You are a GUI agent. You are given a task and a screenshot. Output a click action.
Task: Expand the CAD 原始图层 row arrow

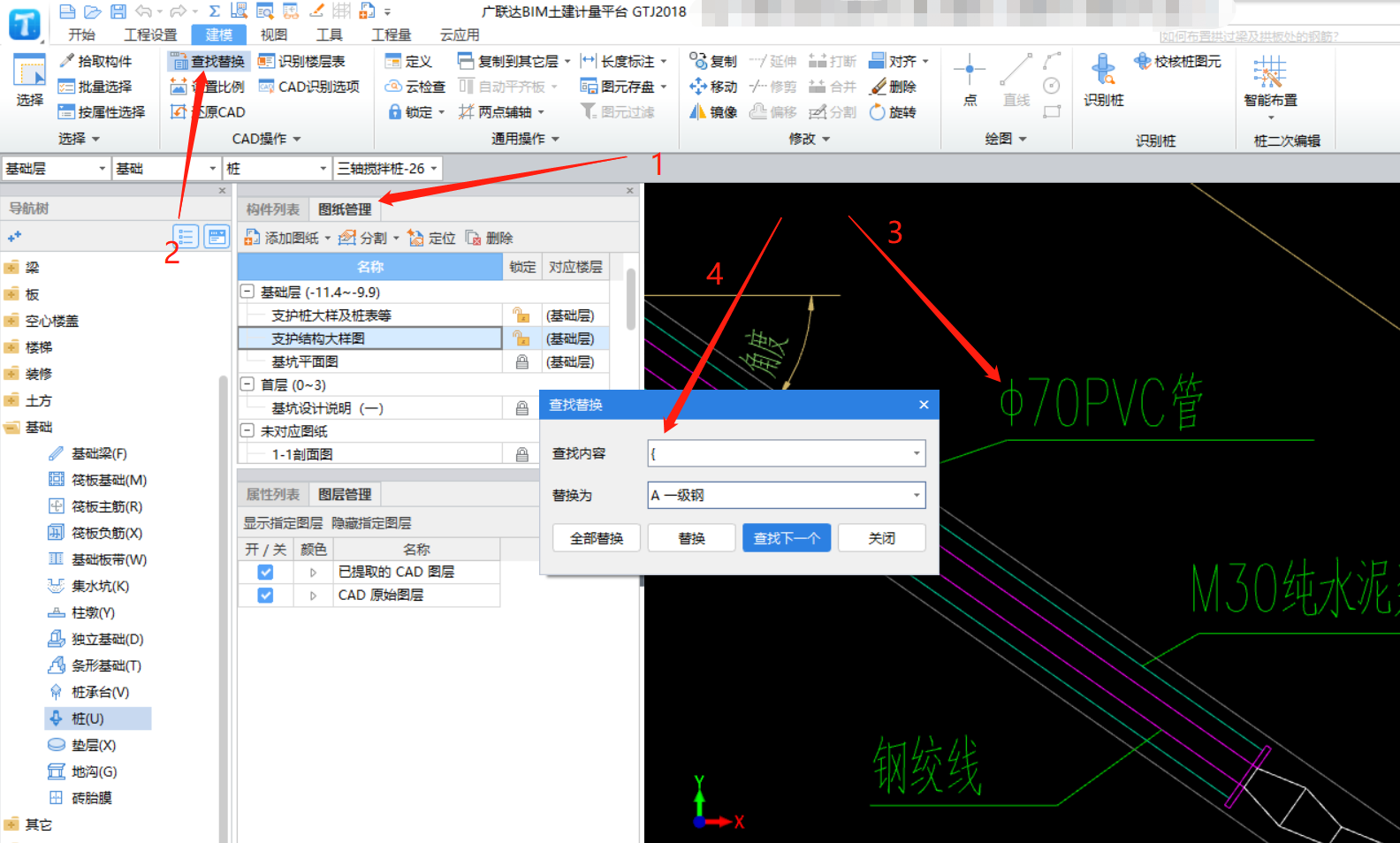click(313, 596)
